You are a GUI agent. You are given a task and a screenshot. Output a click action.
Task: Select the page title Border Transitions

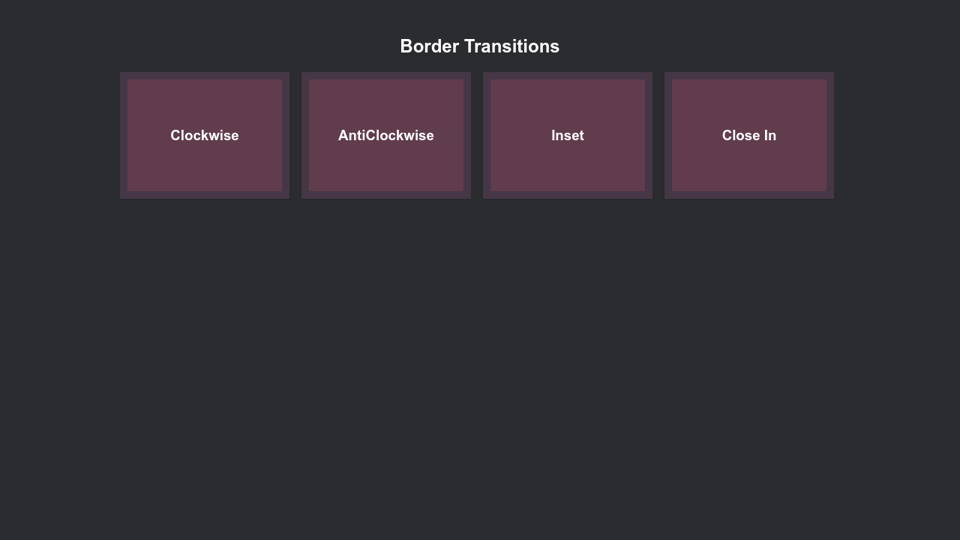click(479, 46)
